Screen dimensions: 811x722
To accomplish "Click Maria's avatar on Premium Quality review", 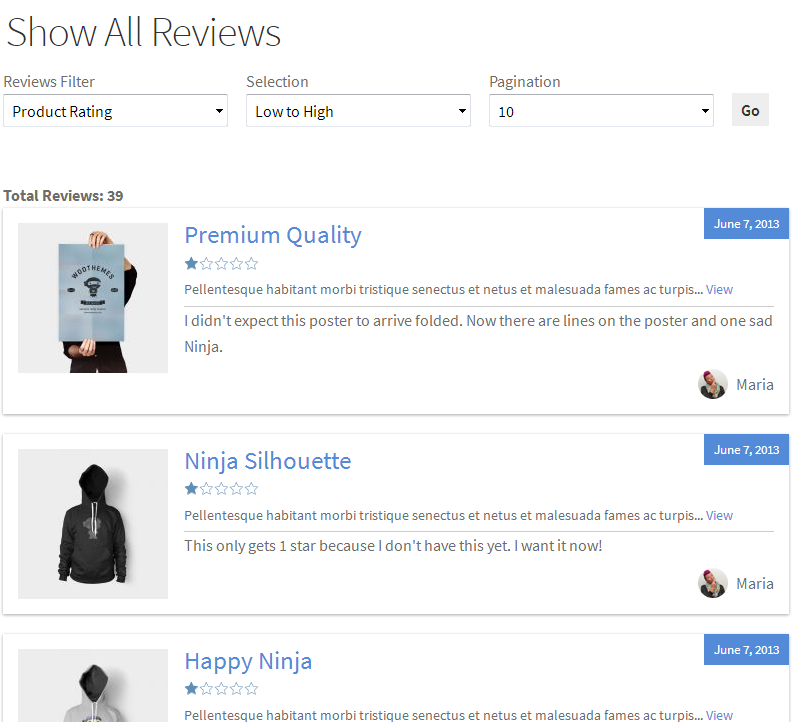I will tap(713, 384).
